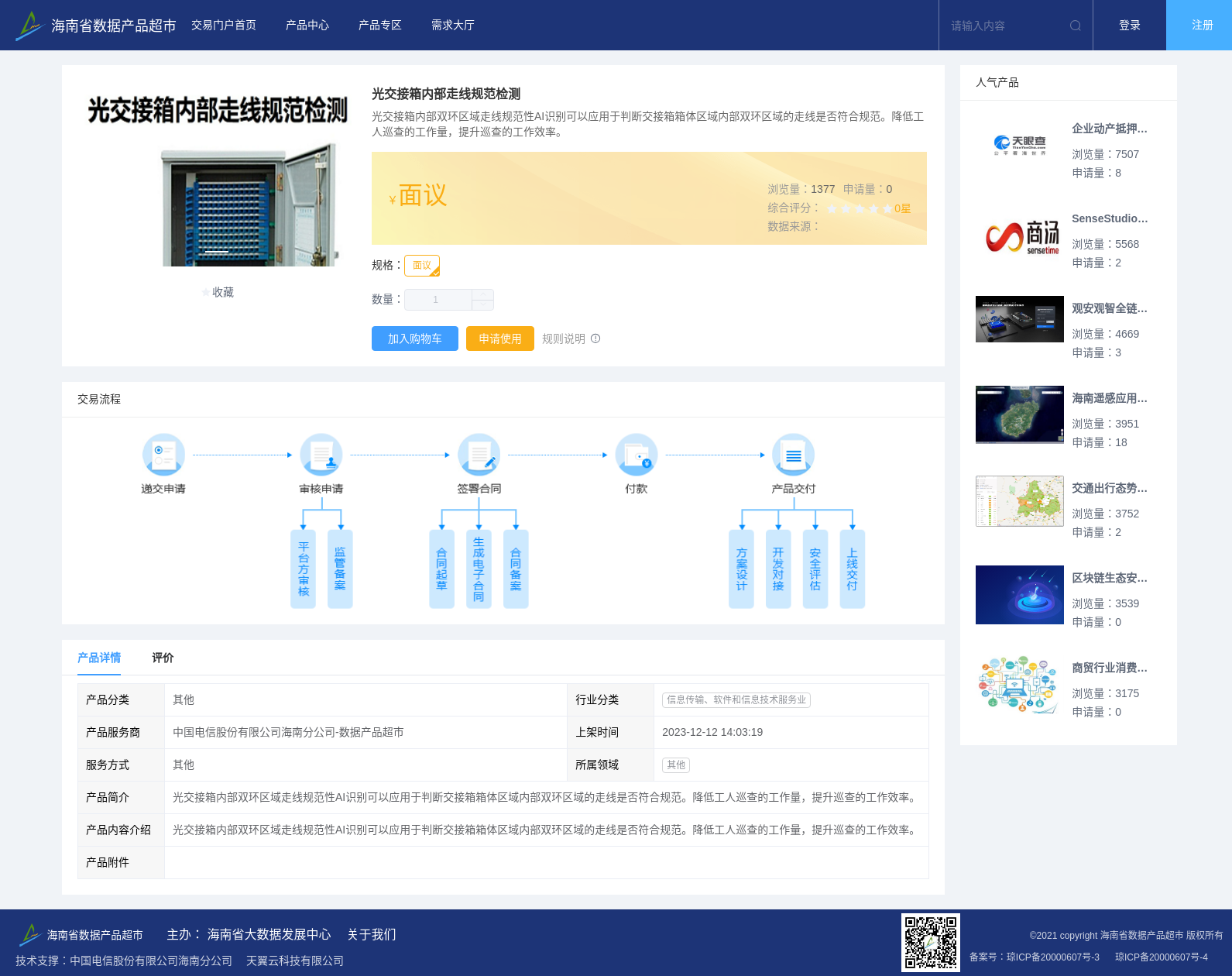This screenshot has width=1232, height=976.
Task: Click the 琼ICP备20000607号-3 link
Action: pos(1053,957)
